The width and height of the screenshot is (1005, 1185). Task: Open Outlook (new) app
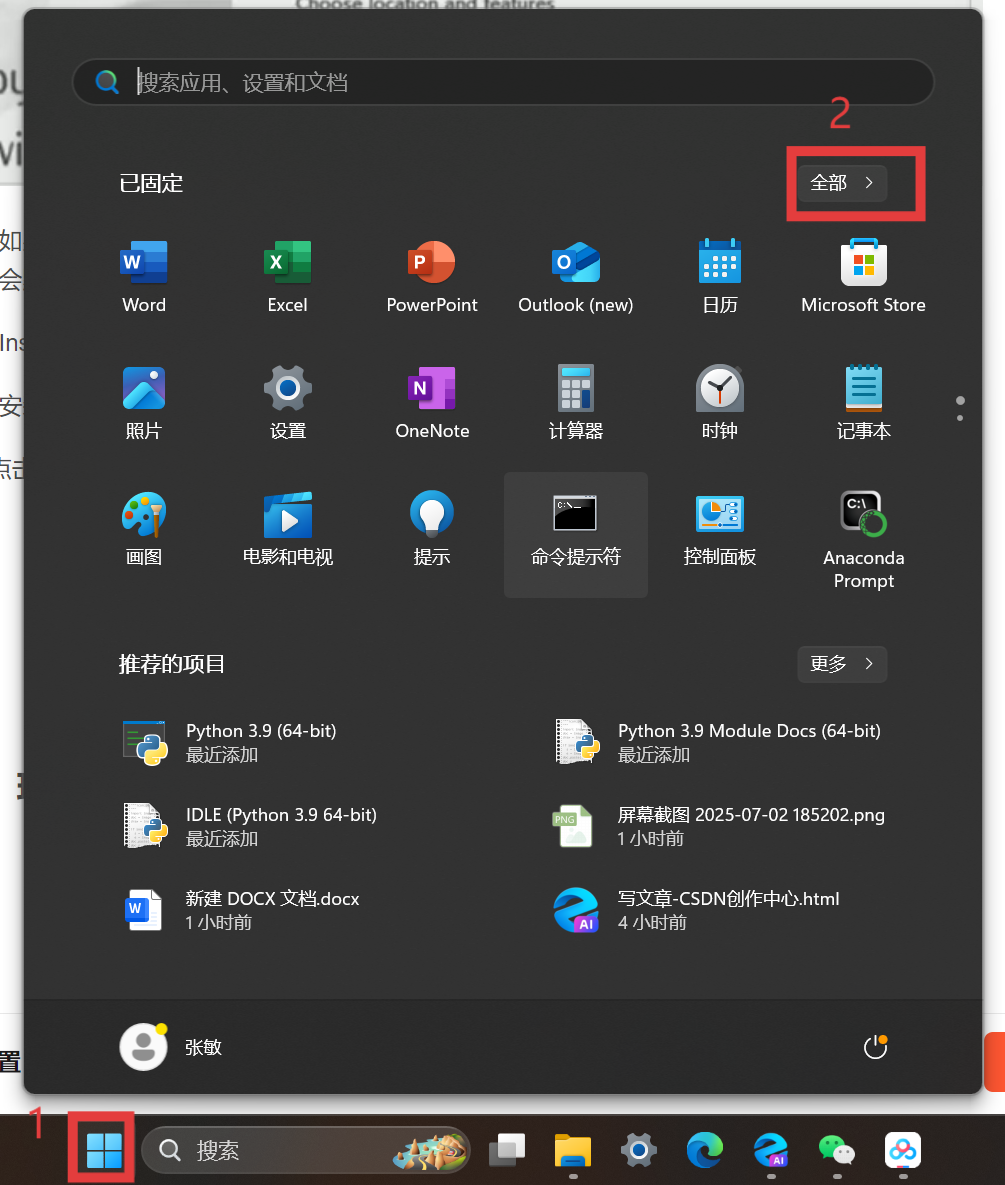click(x=576, y=277)
